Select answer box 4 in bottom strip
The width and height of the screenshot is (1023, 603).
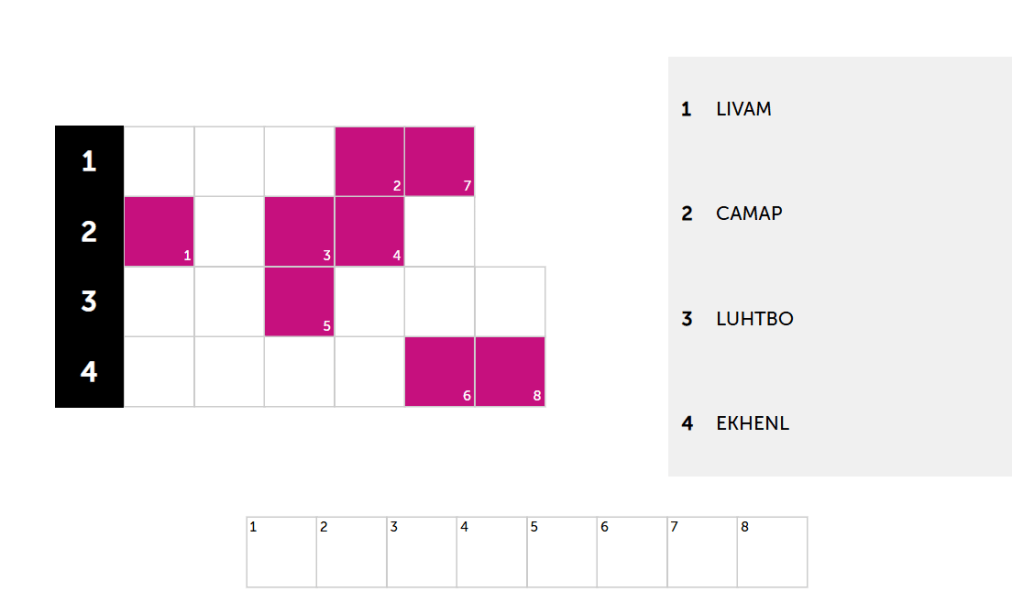(491, 552)
